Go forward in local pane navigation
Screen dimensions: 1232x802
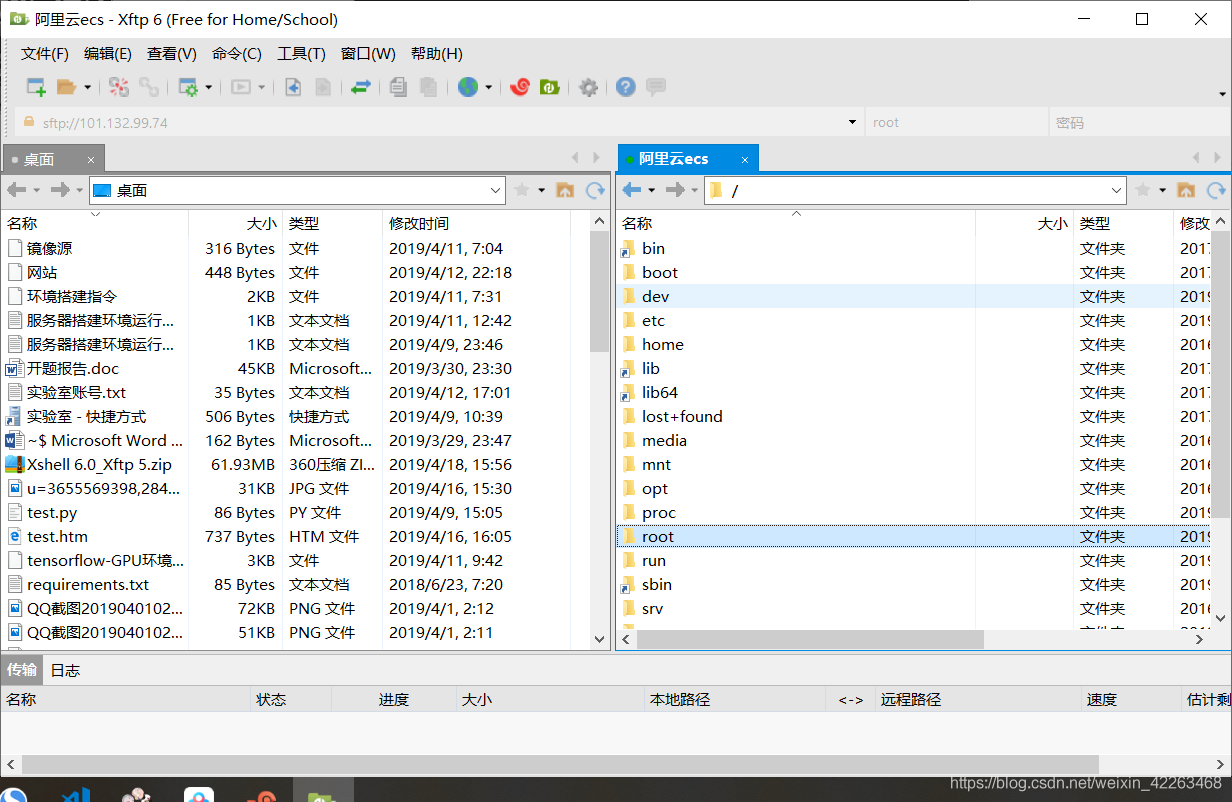click(x=60, y=190)
